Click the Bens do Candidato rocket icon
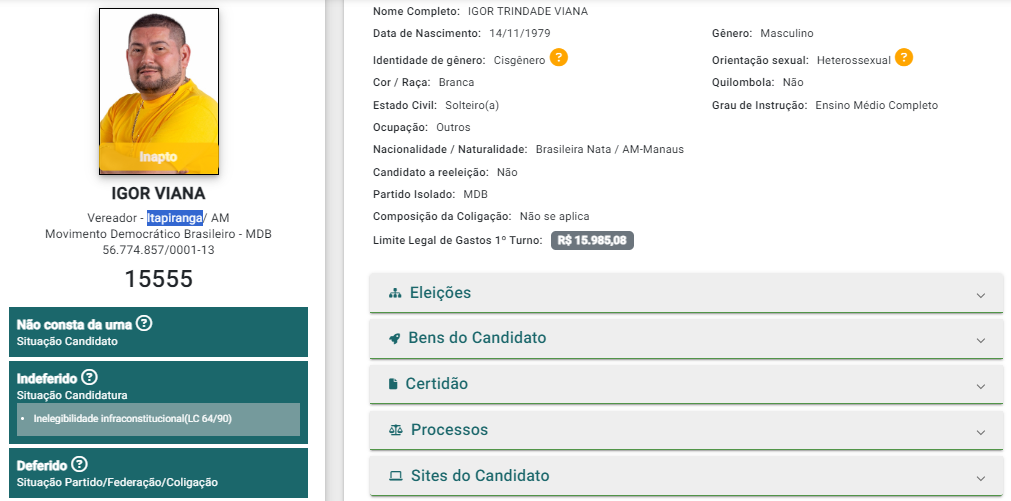The width and height of the screenshot is (1011, 501). coord(395,339)
